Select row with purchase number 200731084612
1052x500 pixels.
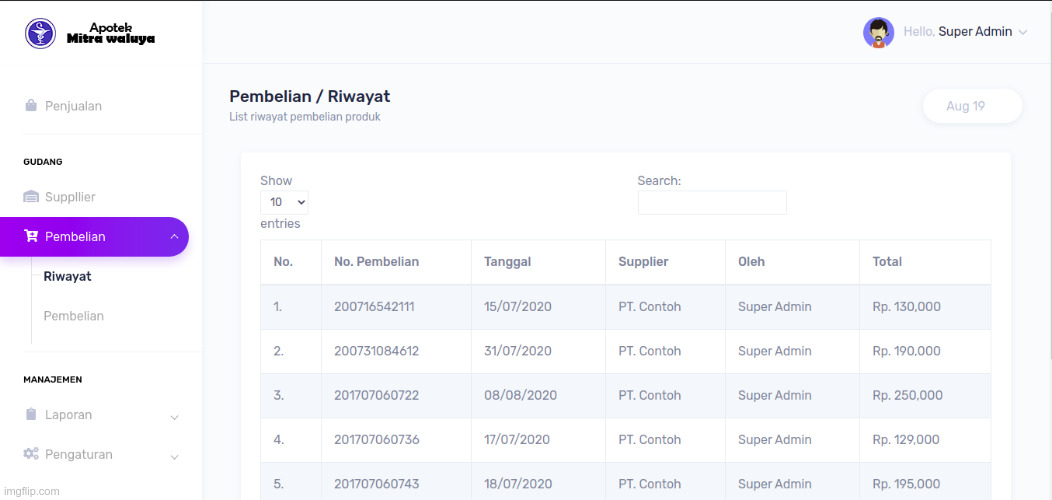click(376, 351)
